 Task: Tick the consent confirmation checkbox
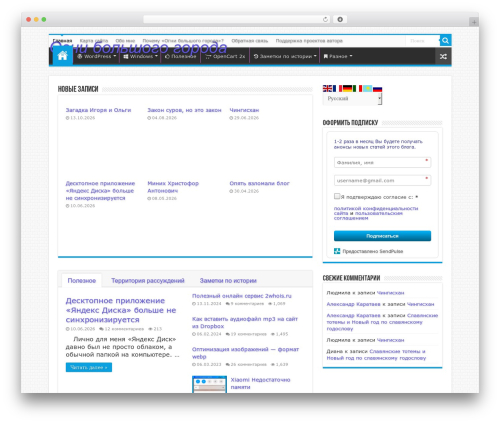[337, 196]
